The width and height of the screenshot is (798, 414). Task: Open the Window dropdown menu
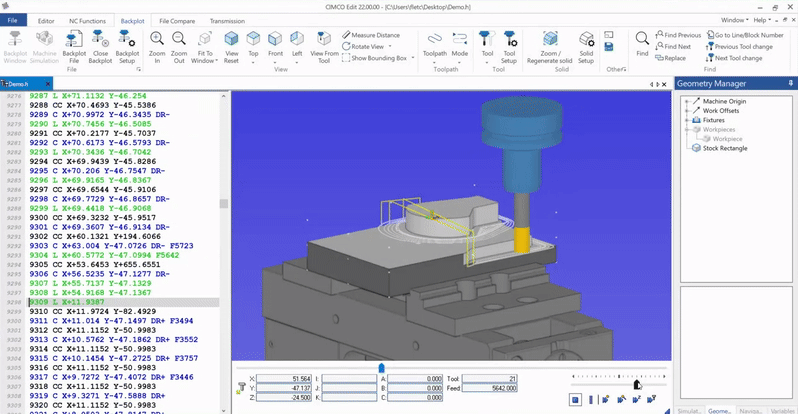click(x=734, y=20)
